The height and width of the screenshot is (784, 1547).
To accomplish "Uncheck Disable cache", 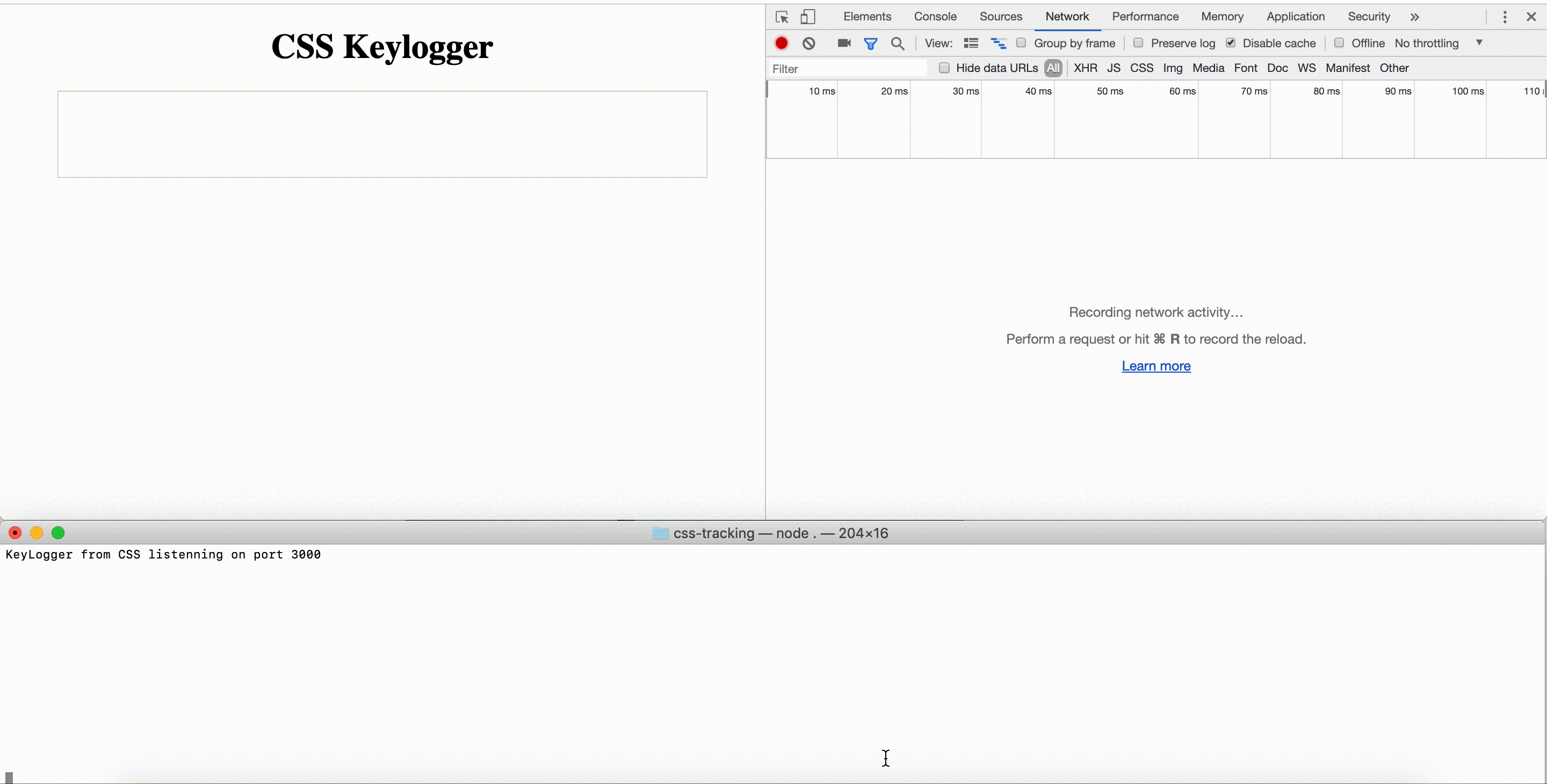I will [1231, 42].
